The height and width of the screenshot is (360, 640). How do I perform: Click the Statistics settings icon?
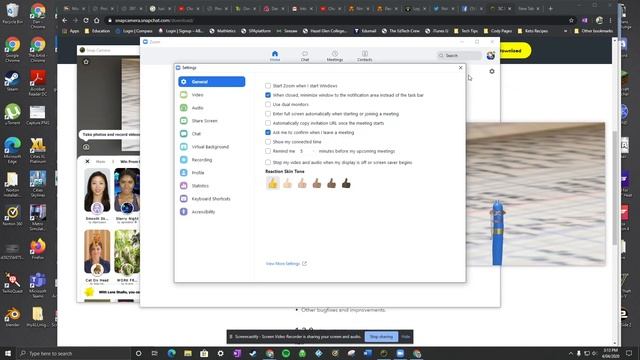184,186
